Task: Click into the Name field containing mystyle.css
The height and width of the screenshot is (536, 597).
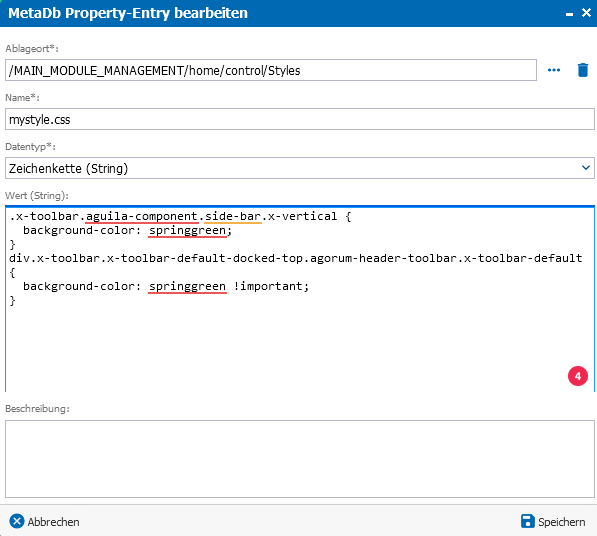Action: tap(300, 119)
